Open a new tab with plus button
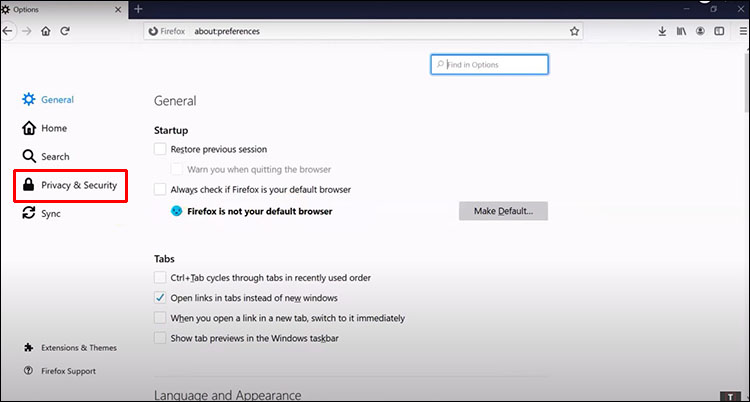Viewport: 750px width, 402px height. (138, 9)
